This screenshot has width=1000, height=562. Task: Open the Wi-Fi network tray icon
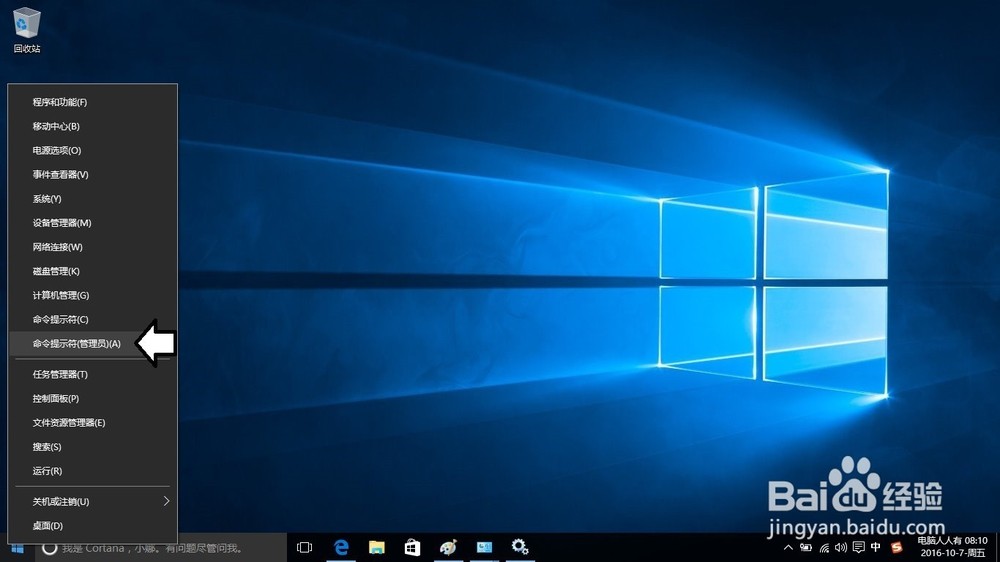tap(824, 547)
